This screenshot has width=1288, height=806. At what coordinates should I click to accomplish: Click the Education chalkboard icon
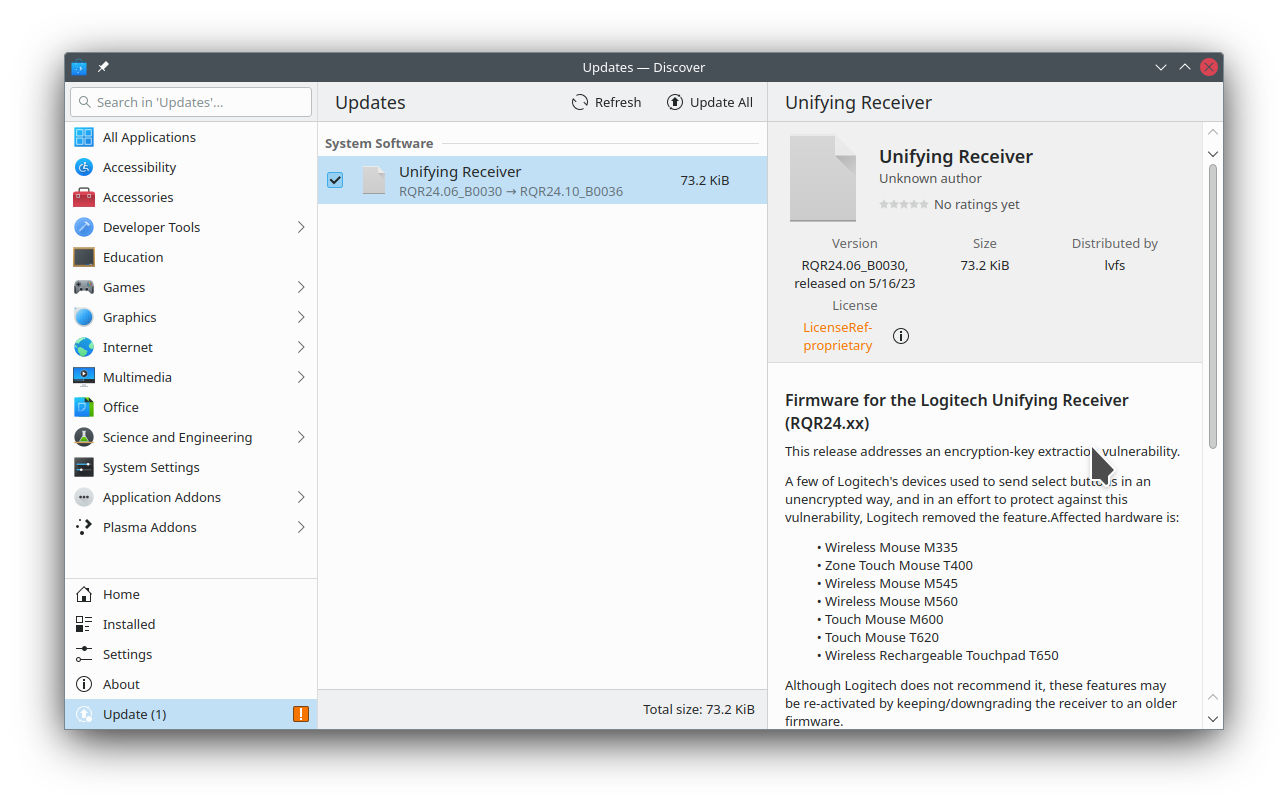(84, 257)
